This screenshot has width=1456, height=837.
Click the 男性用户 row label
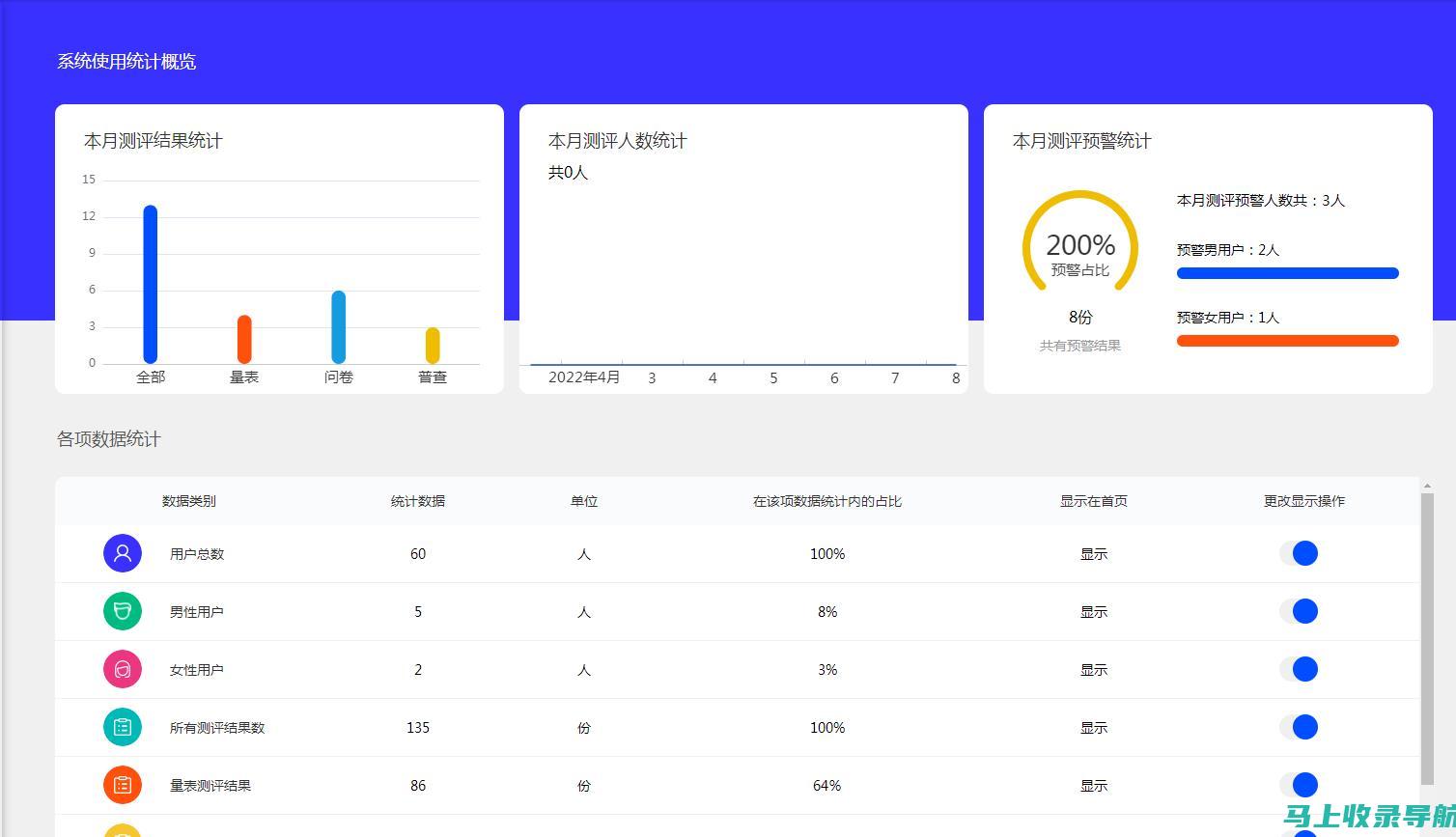tap(197, 612)
